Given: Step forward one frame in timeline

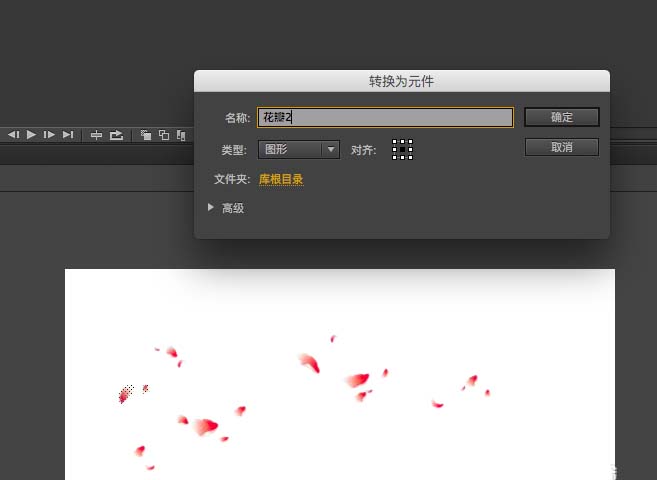Looking at the screenshot, I should coord(49,135).
